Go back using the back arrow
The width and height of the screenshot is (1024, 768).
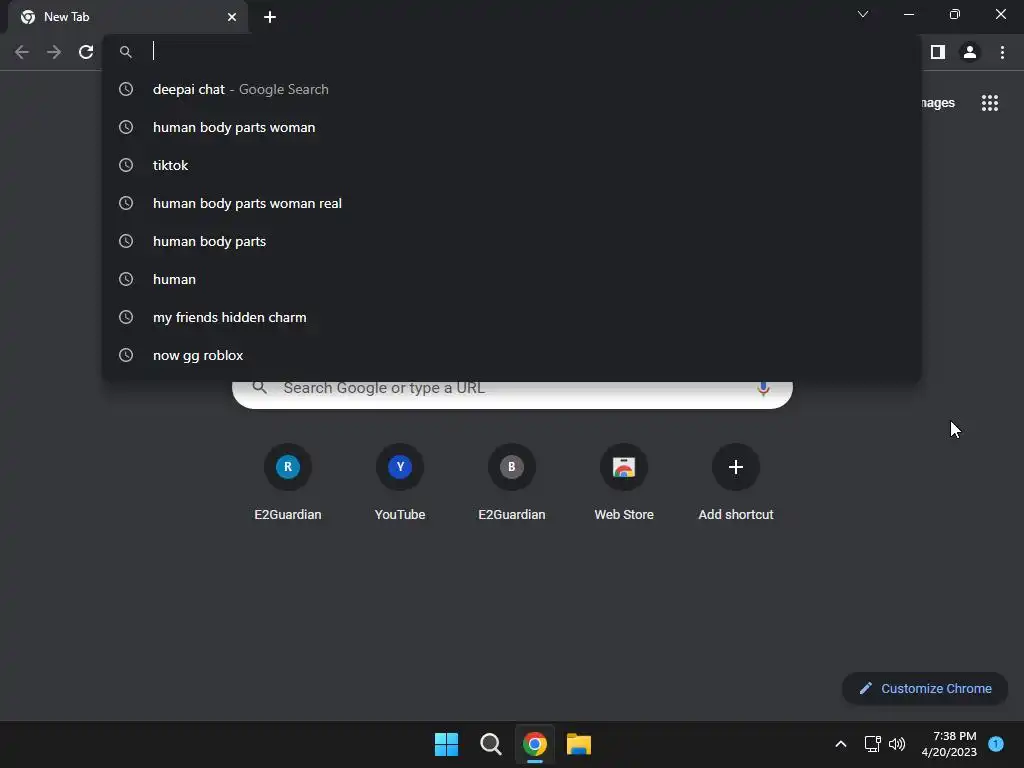click(22, 52)
